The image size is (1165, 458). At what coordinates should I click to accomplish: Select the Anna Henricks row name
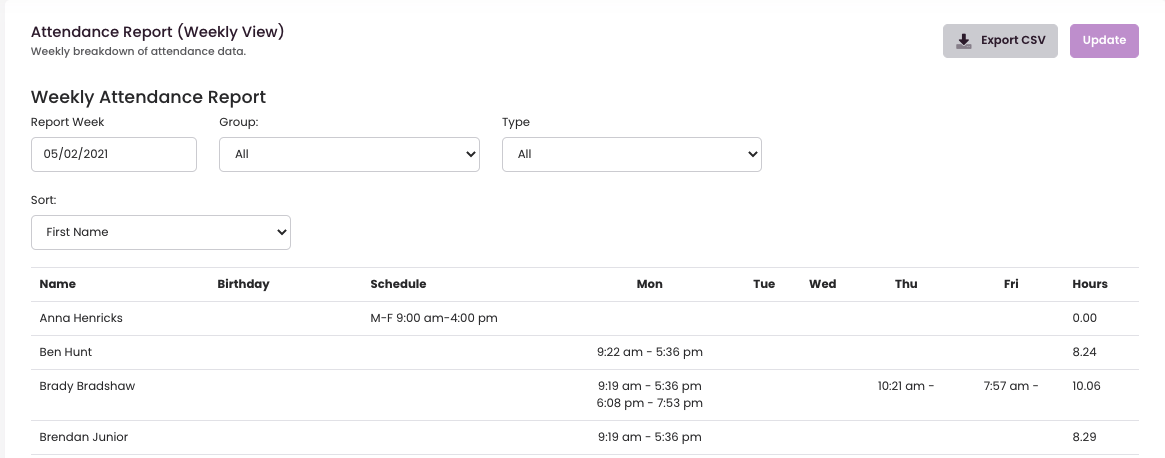81,318
